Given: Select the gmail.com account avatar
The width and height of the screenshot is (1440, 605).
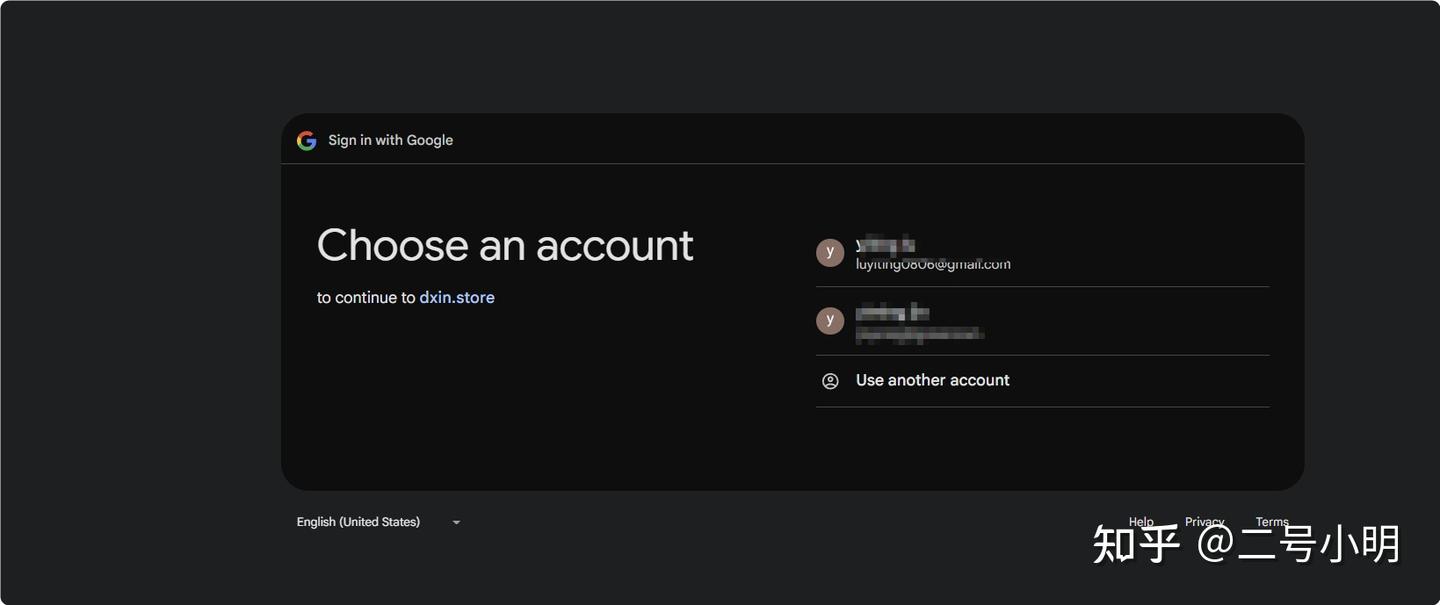Looking at the screenshot, I should click(x=830, y=252).
